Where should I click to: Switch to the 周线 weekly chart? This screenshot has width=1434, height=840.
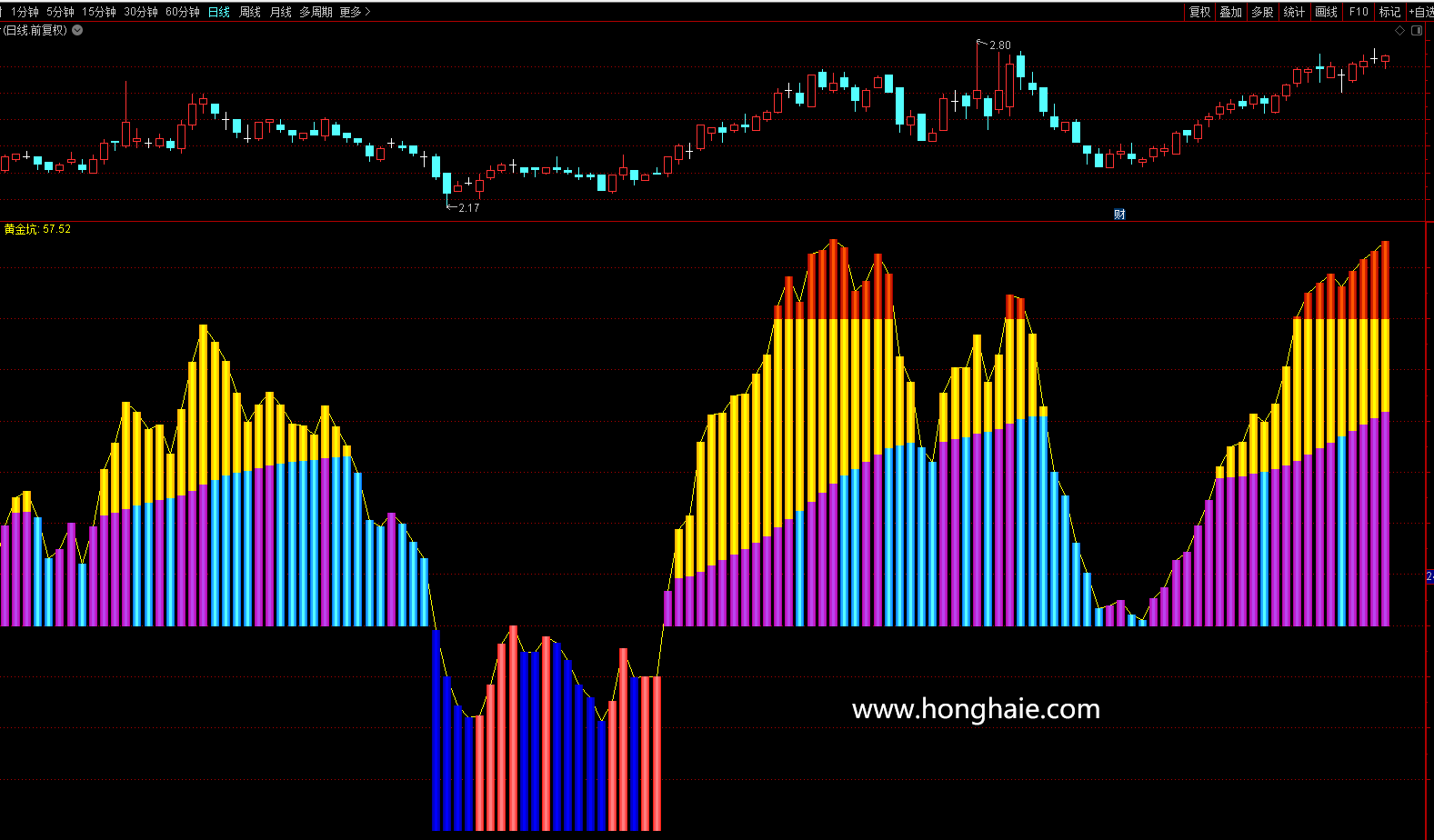pyautogui.click(x=250, y=12)
